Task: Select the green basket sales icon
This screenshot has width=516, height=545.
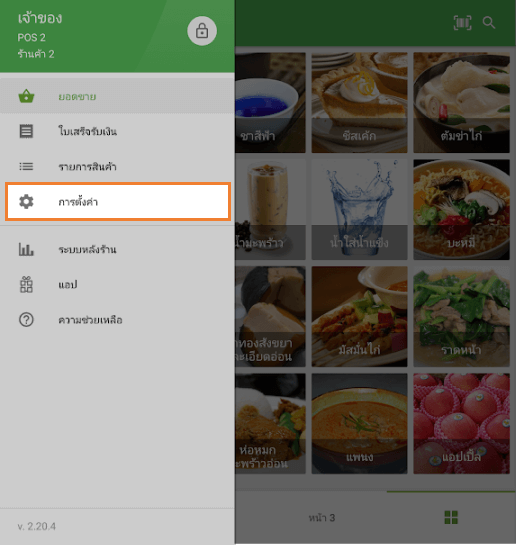Action: point(26,96)
